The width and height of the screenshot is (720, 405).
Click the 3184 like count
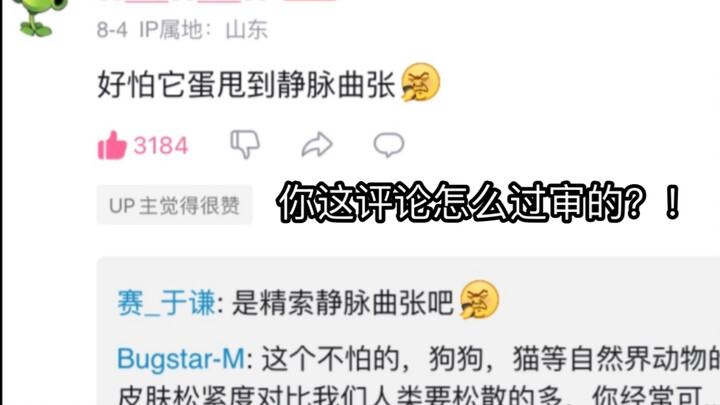pos(161,146)
